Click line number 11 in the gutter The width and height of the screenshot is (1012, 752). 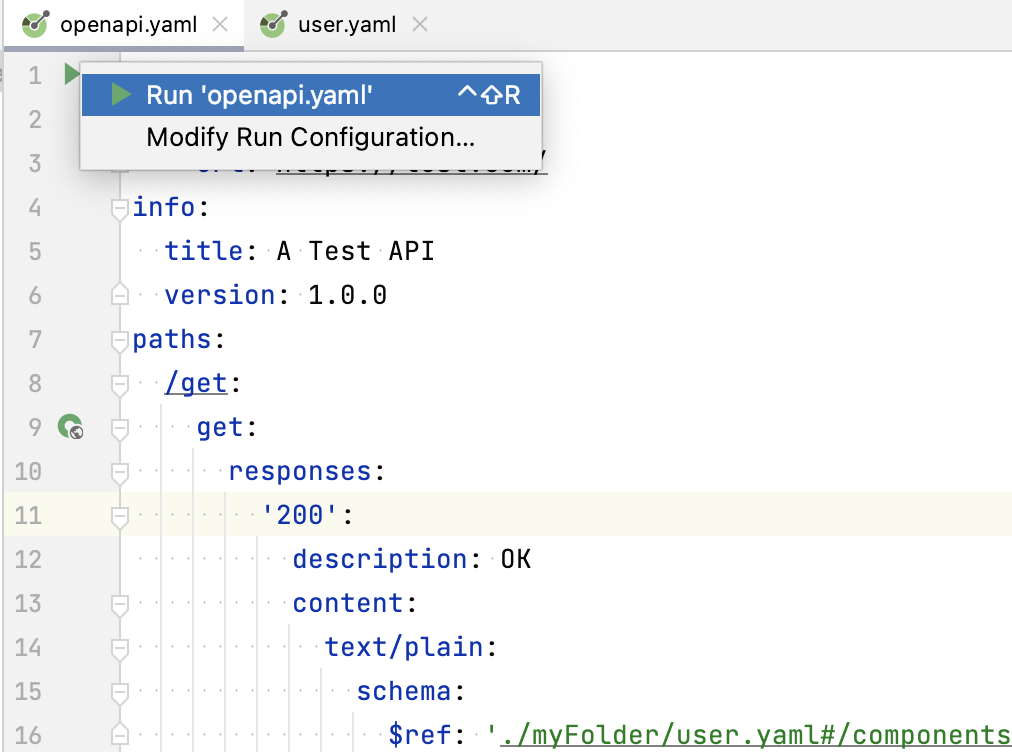(x=30, y=515)
